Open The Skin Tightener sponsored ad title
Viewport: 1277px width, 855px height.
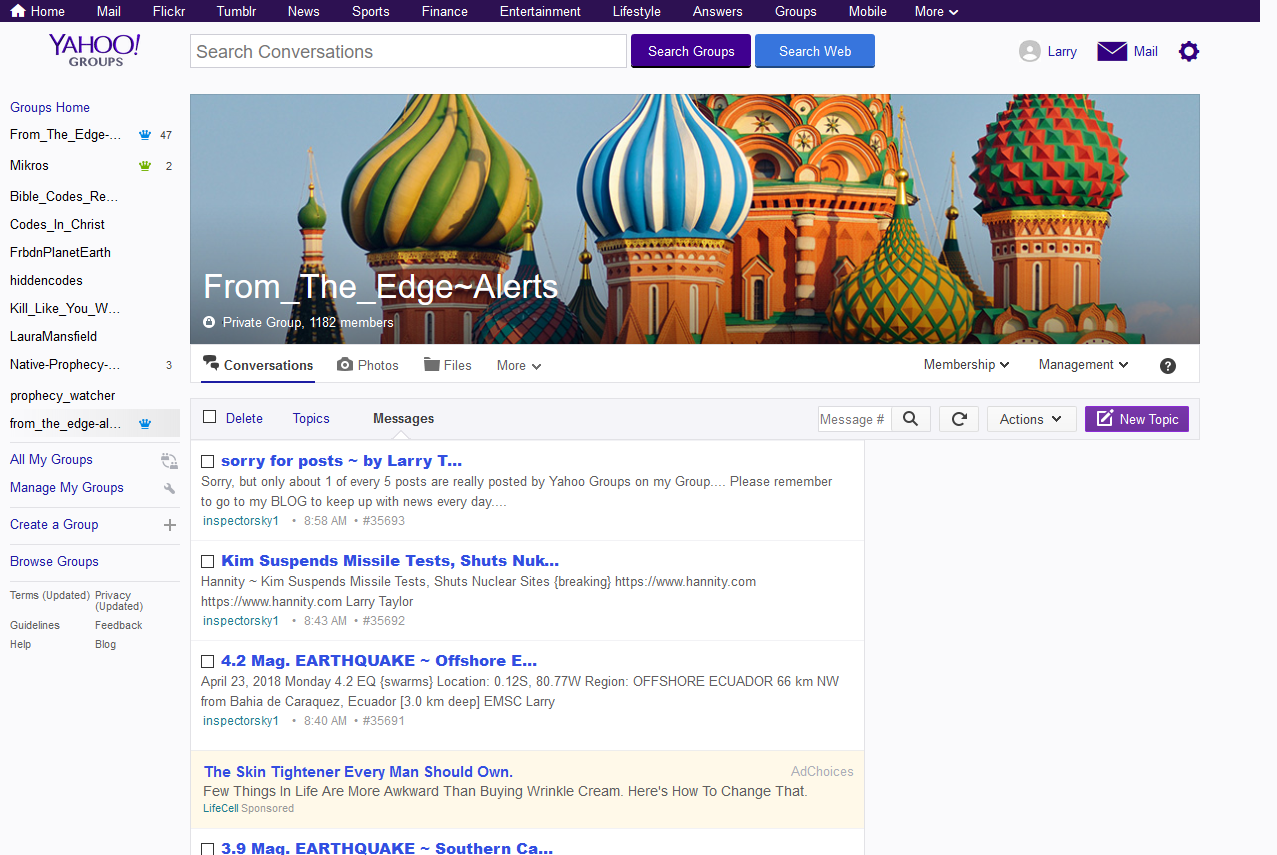(358, 772)
